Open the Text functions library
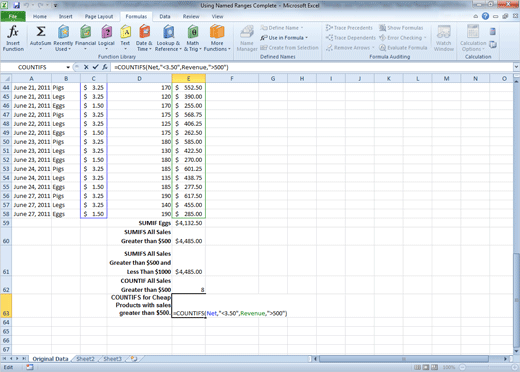Viewport: 520px width, 372px height. coord(125,38)
